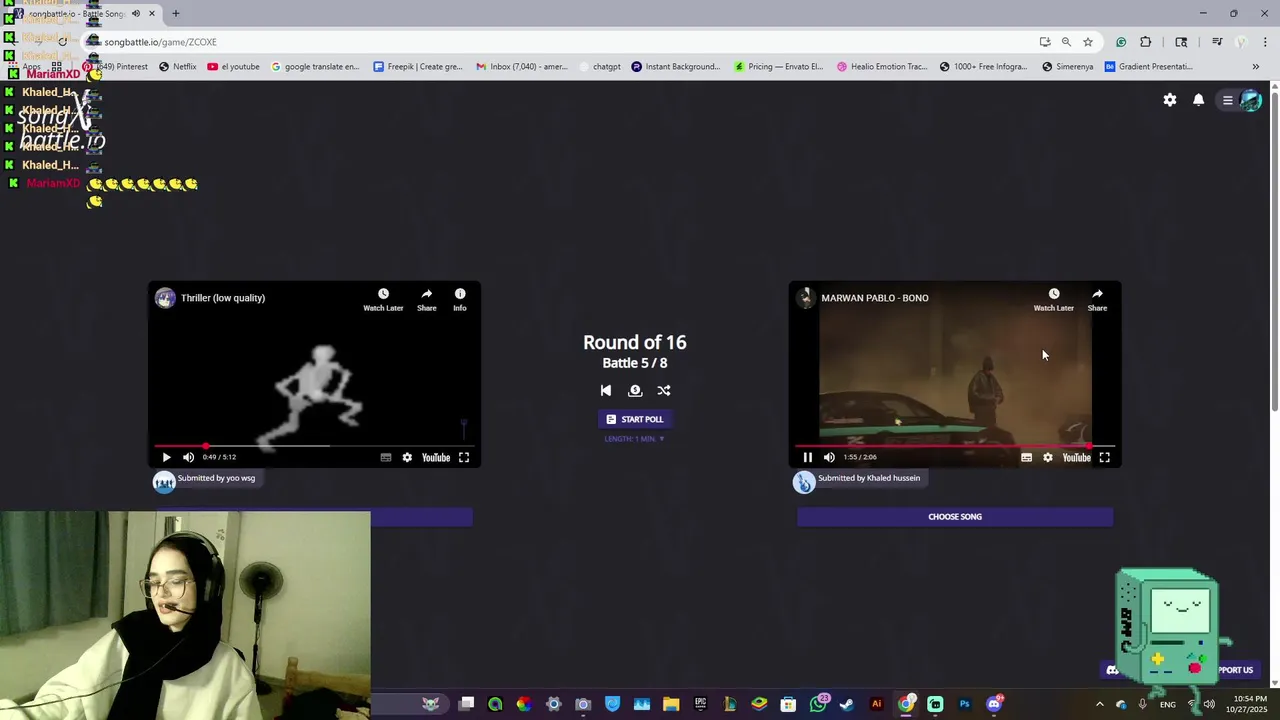Open the Inbox Gmail bookmark

522,67
